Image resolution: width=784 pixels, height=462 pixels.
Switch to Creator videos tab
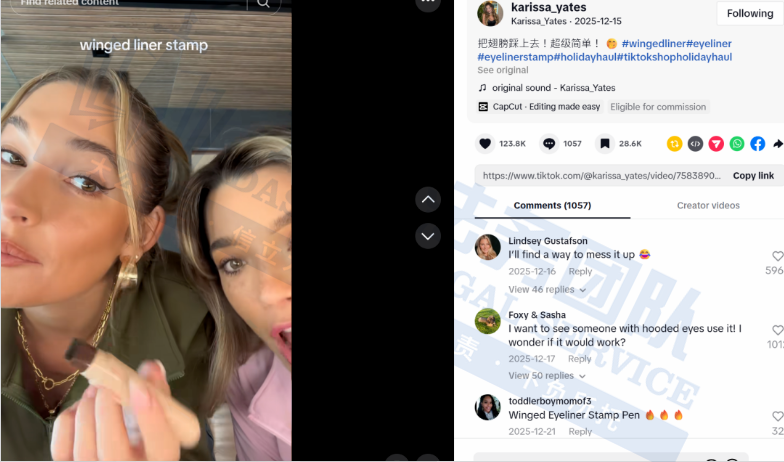pyautogui.click(x=708, y=206)
